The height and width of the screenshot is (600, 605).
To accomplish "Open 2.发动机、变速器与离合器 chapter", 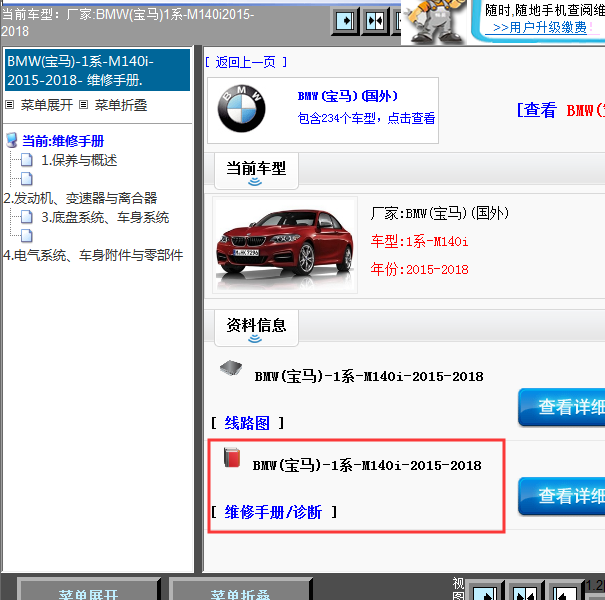I will click(80, 198).
